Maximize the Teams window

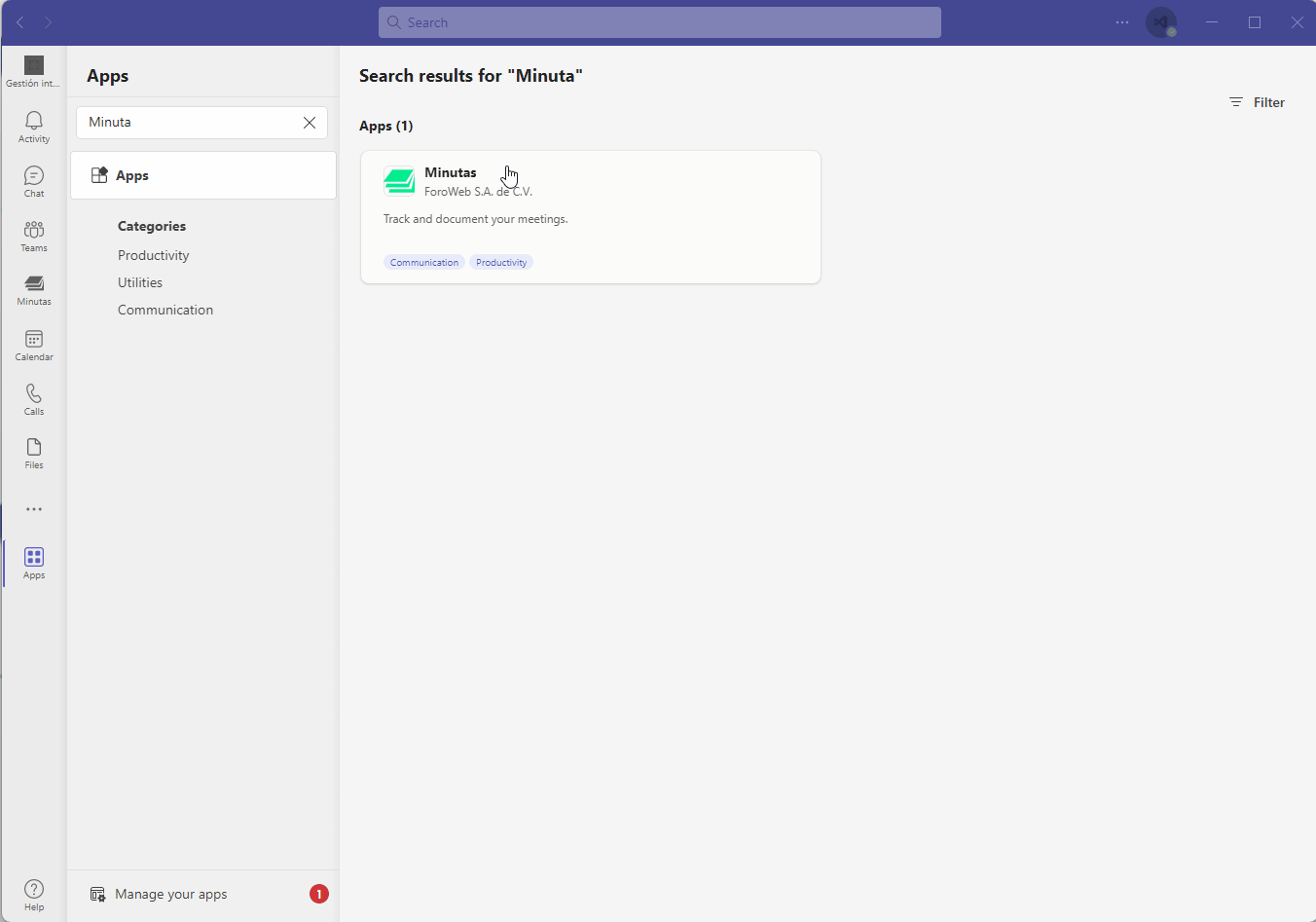[x=1255, y=22]
